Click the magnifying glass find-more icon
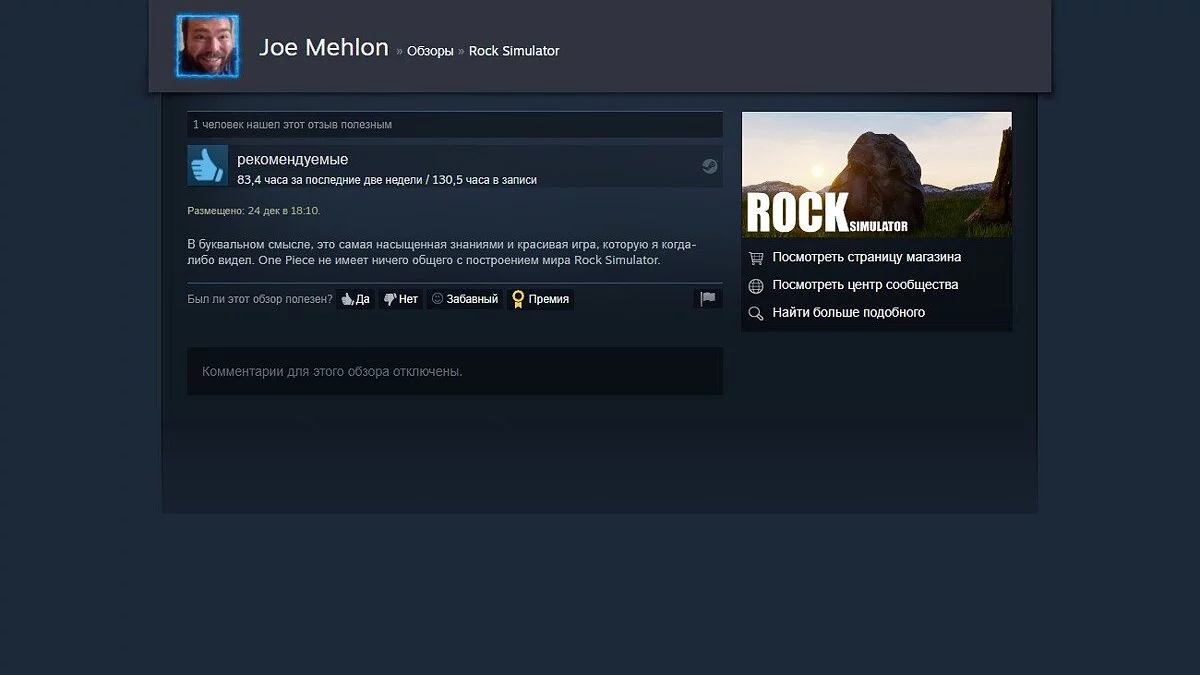1200x675 pixels. point(756,313)
